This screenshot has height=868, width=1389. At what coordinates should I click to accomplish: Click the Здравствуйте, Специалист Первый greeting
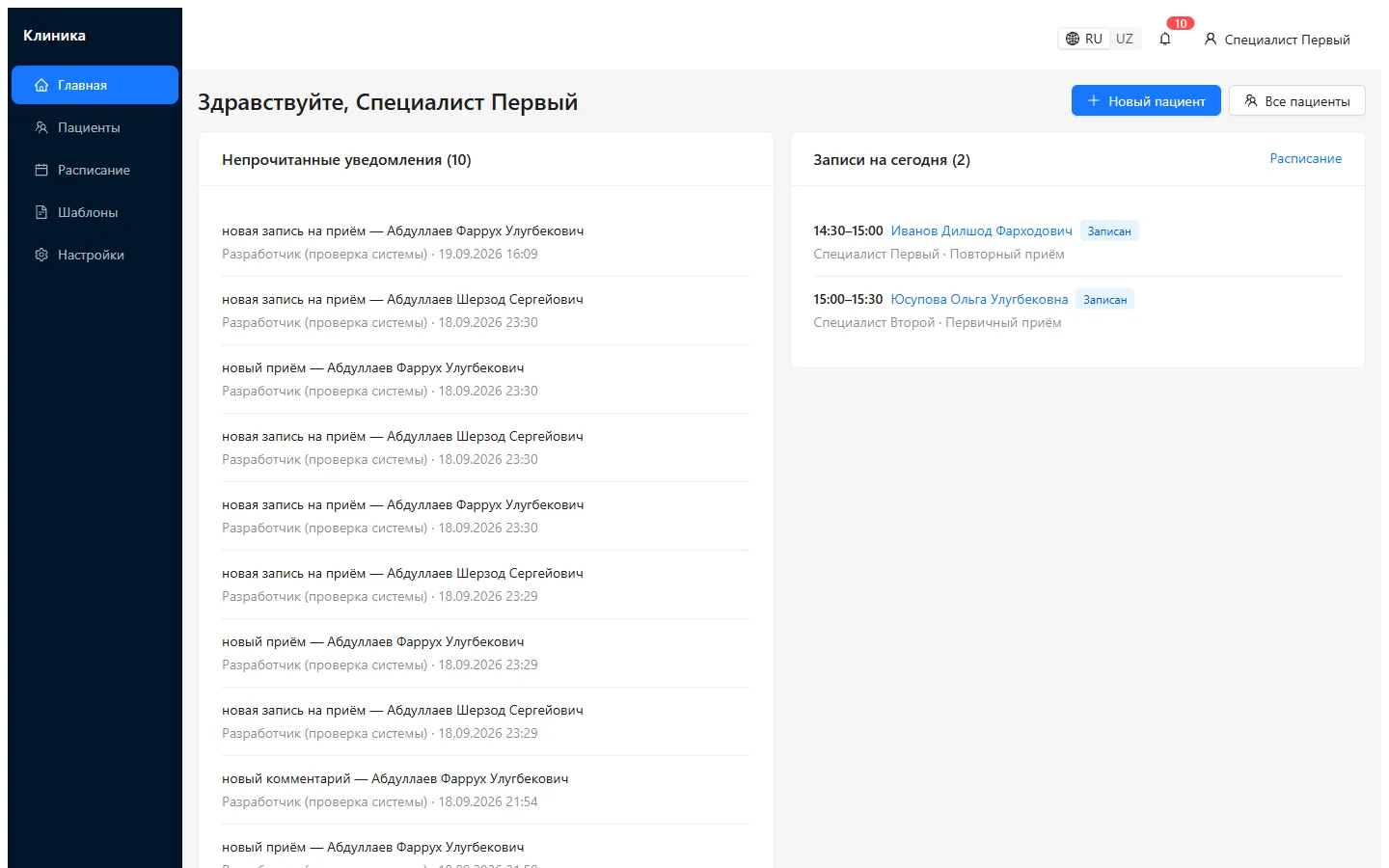coord(388,102)
